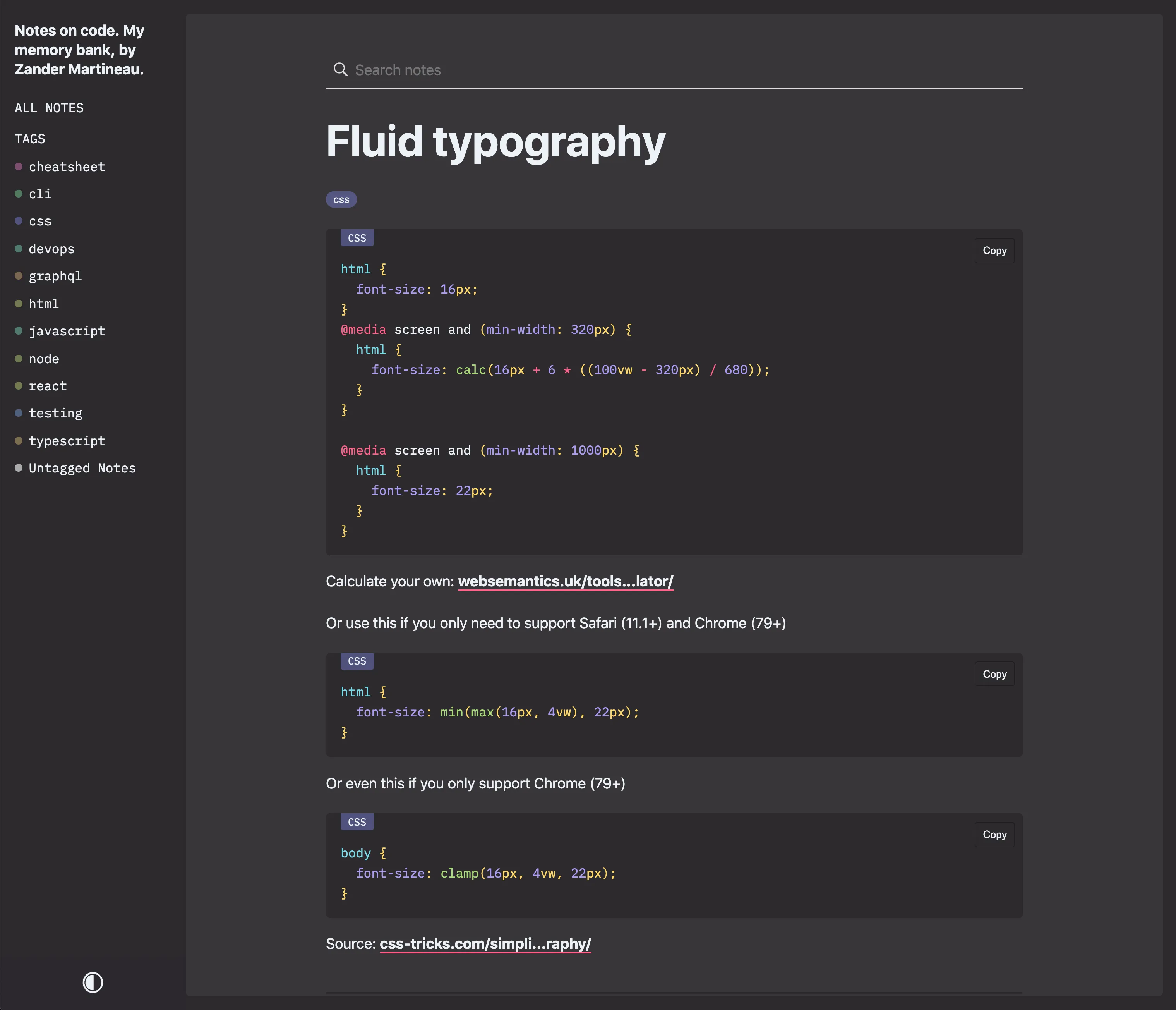Select Untagged Notes in sidebar
This screenshot has height=1010, width=1176.
pyautogui.click(x=82, y=467)
